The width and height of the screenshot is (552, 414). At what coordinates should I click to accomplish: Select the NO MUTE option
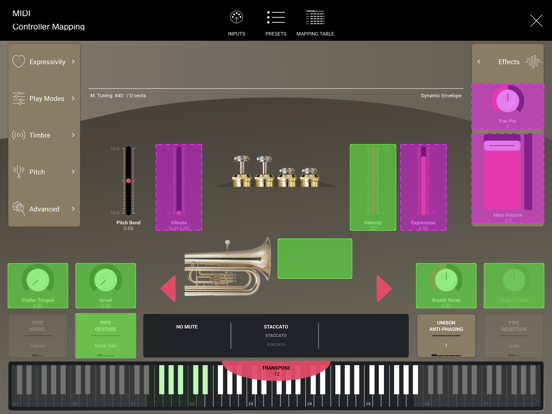tap(187, 327)
